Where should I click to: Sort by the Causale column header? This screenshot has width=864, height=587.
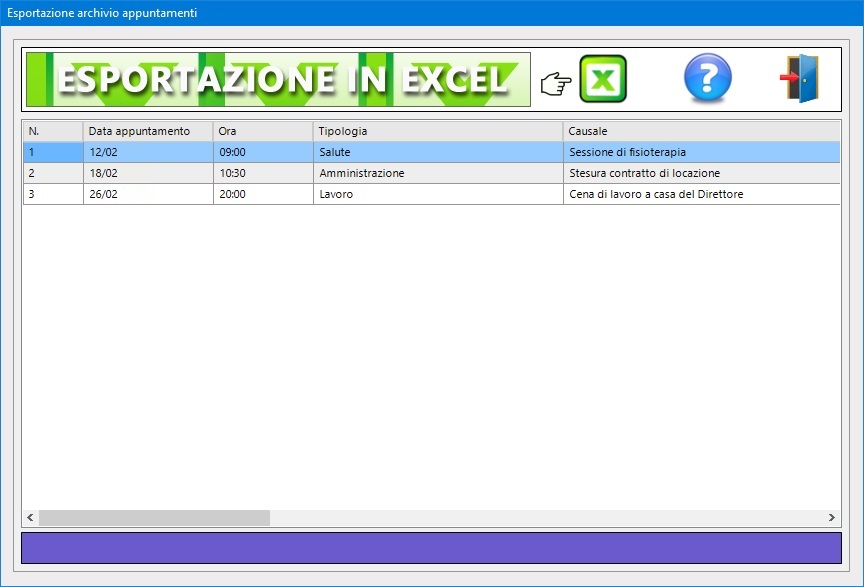click(x=702, y=131)
